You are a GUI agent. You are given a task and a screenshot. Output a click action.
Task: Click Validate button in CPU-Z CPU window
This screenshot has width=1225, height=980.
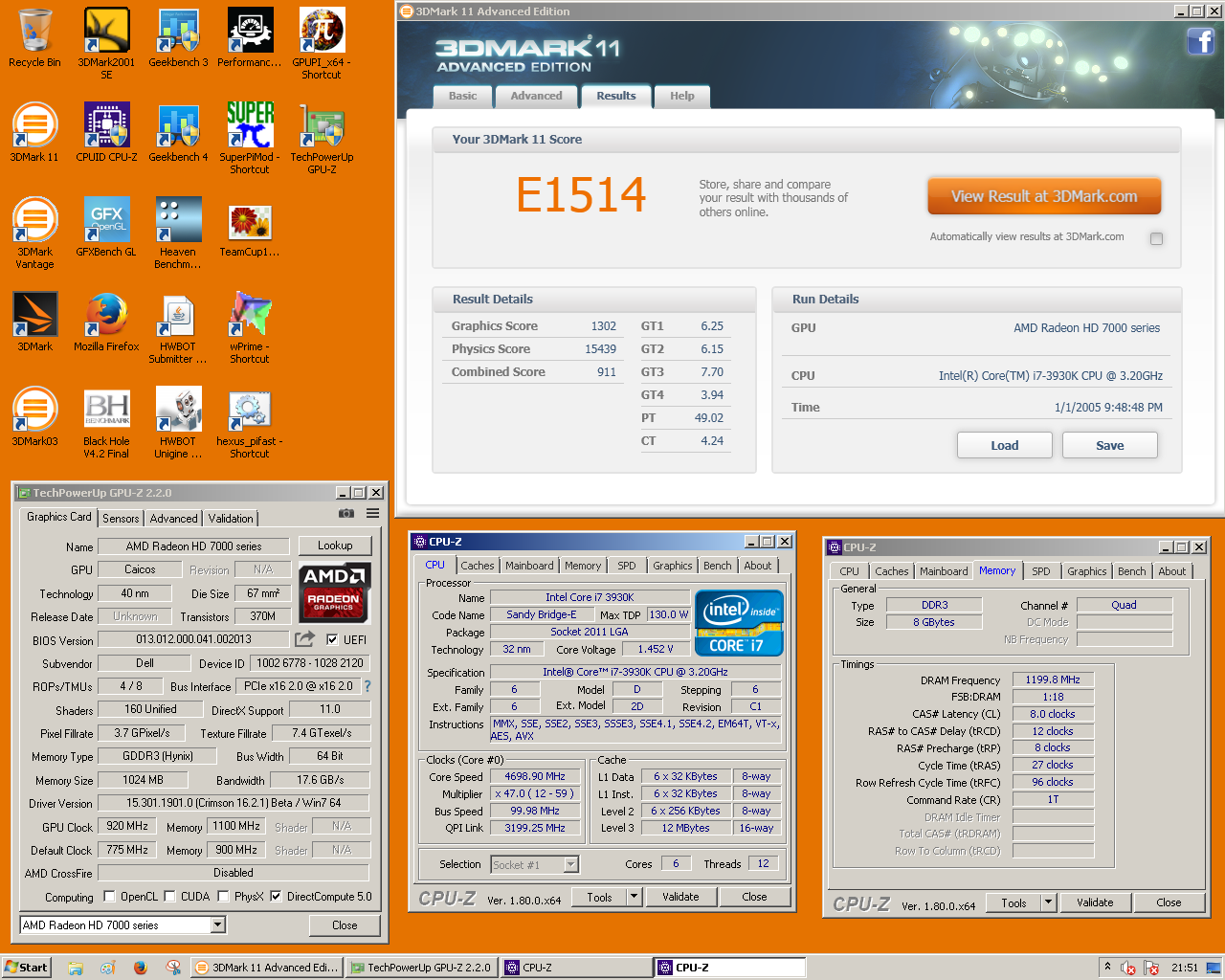(680, 897)
